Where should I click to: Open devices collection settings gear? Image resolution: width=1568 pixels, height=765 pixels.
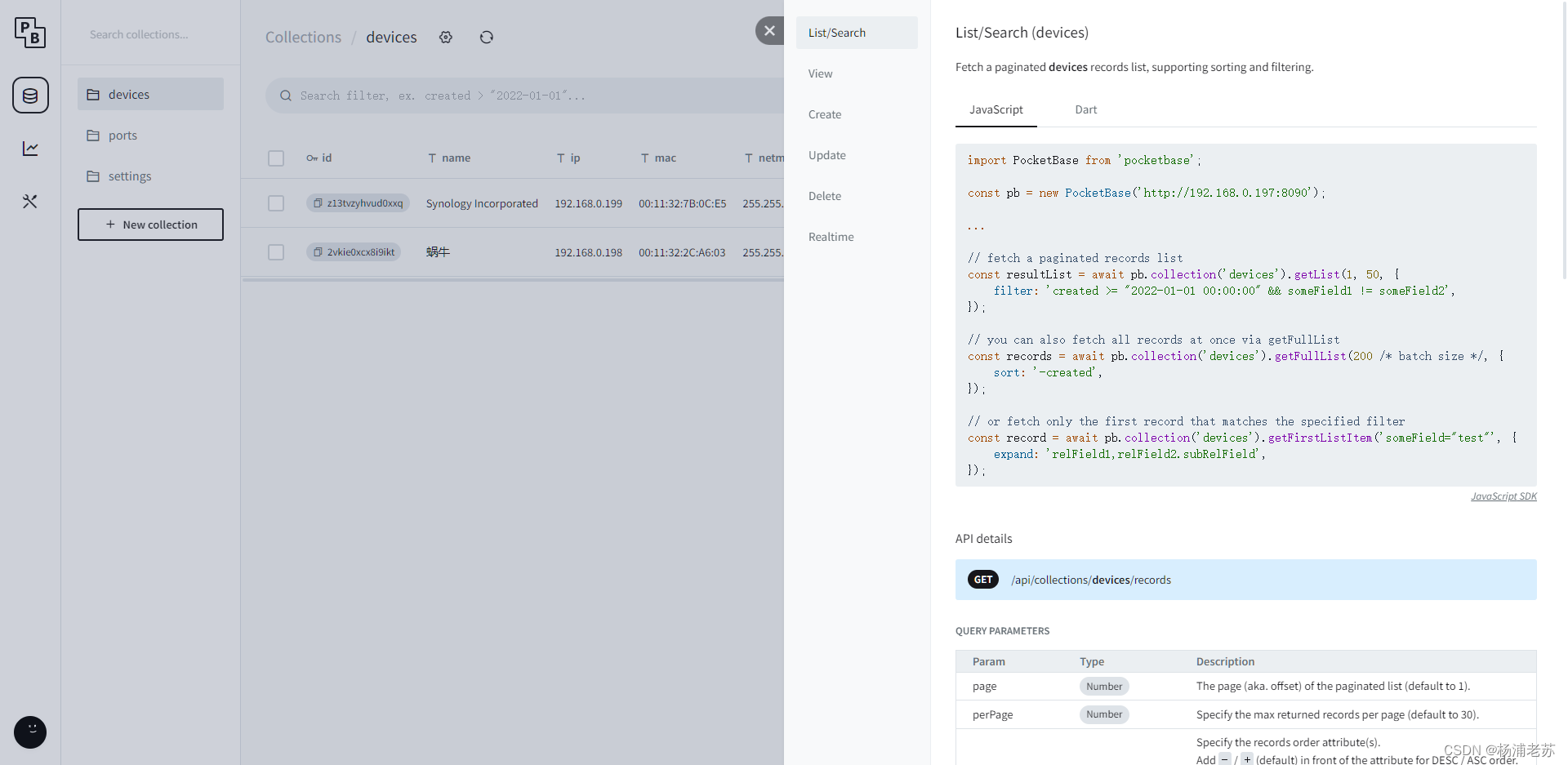point(446,38)
